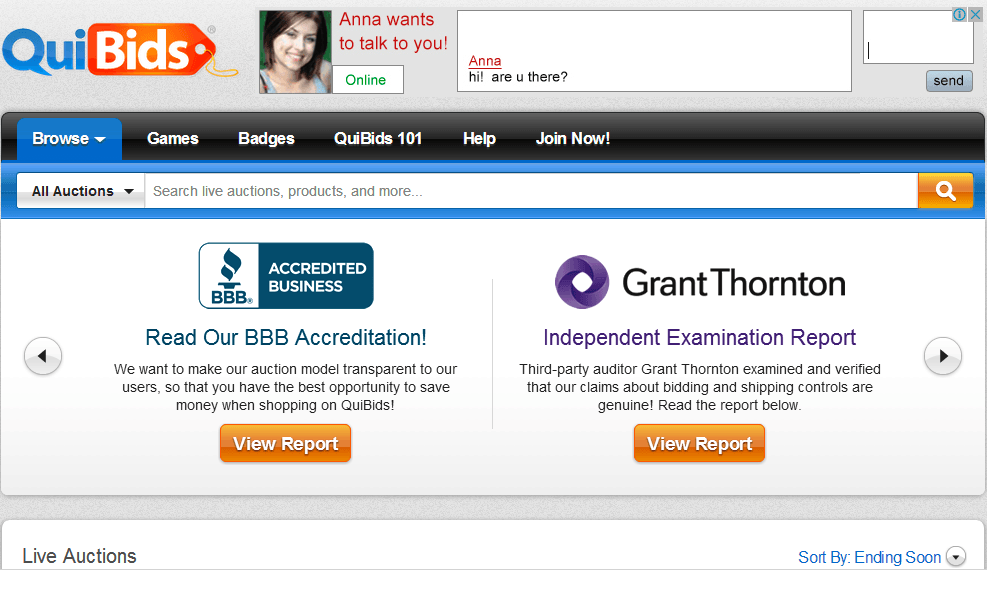
Task: Click the orange search magnifier button
Action: coord(945,190)
